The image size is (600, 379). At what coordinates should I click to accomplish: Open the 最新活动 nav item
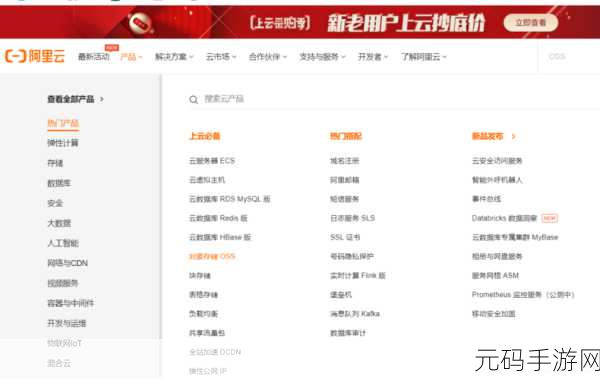[94, 57]
